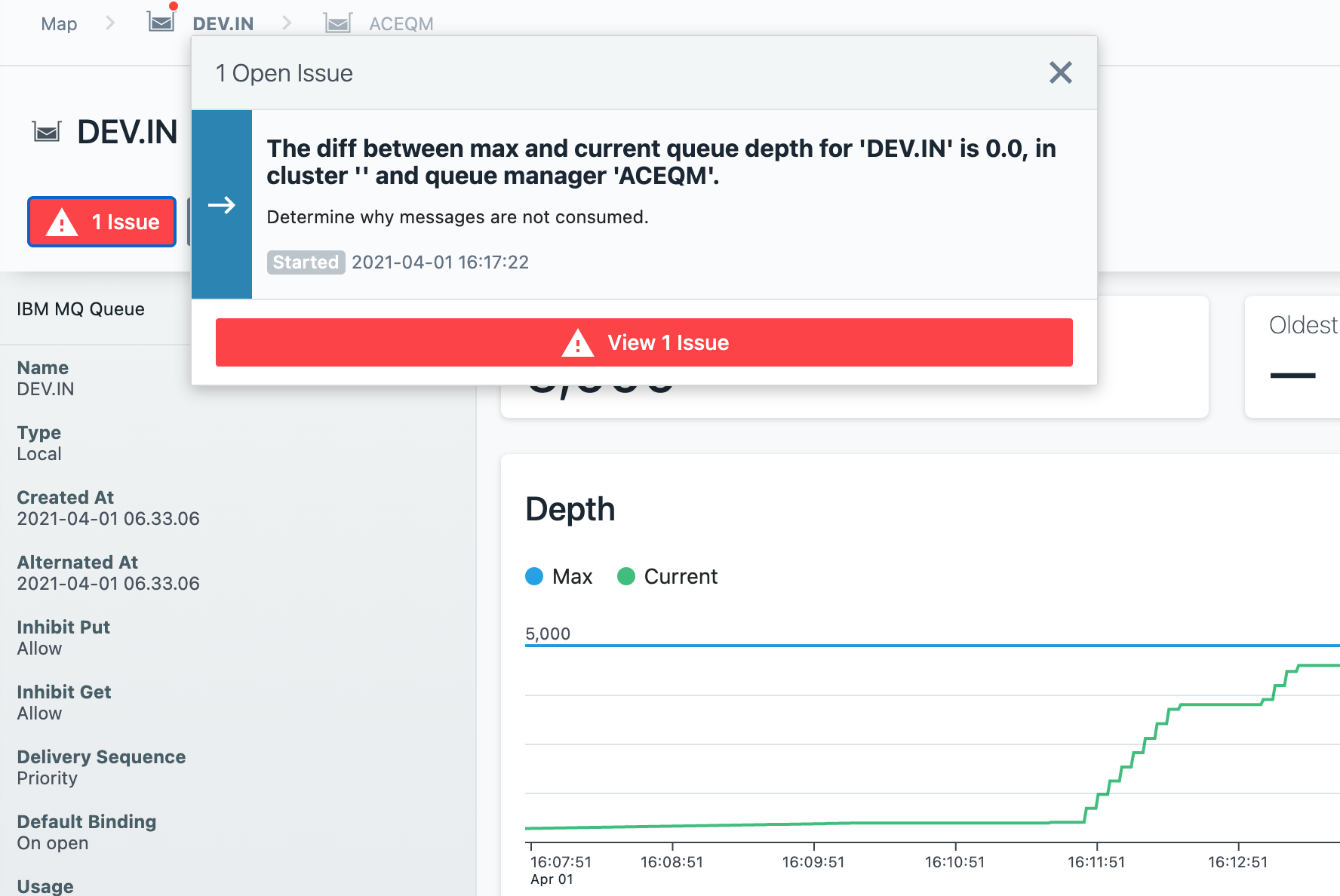Click the Oldest metric card
The width and height of the screenshot is (1340, 896).
click(1292, 356)
